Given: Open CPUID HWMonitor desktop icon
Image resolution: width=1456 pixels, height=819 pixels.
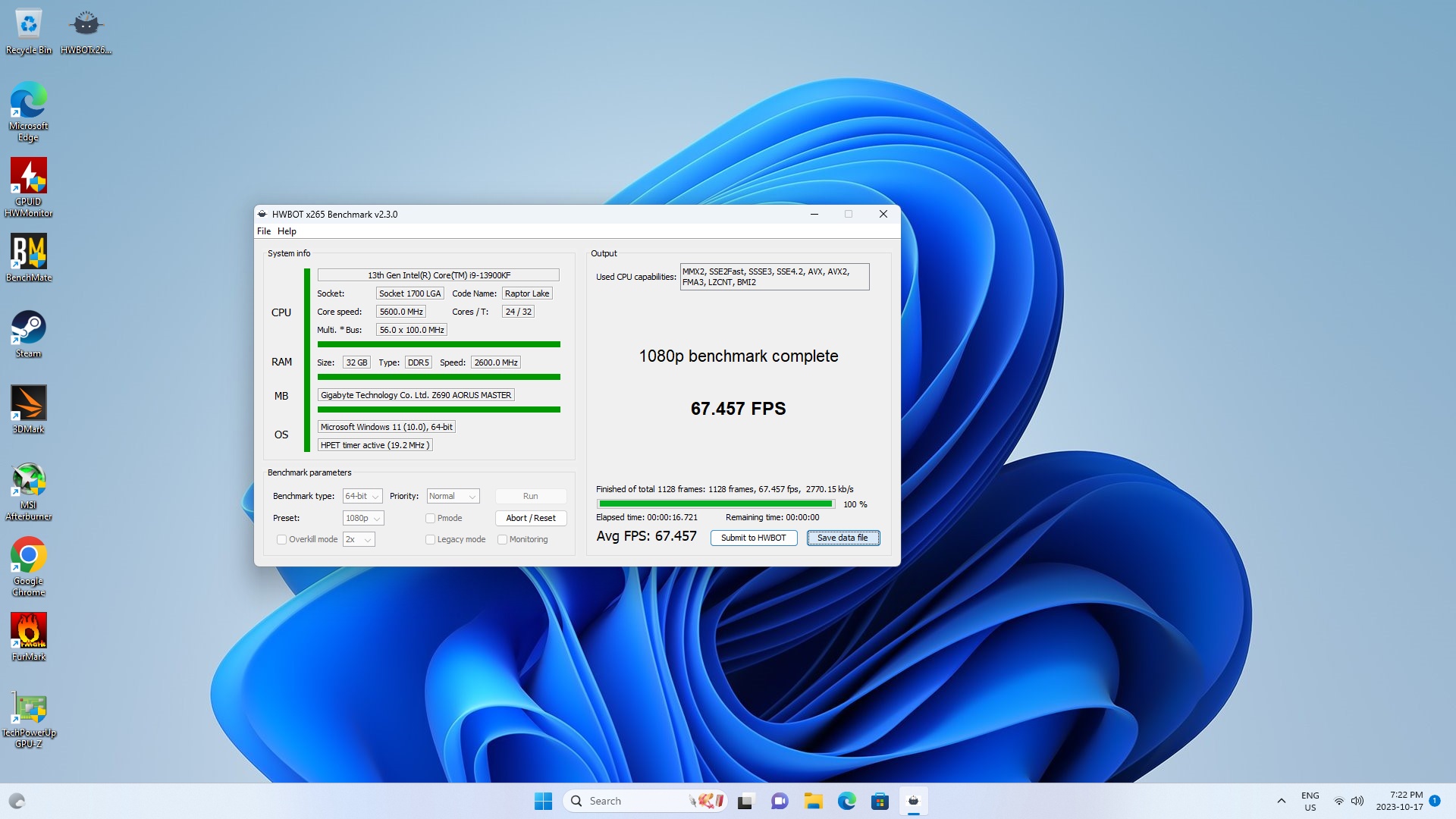Looking at the screenshot, I should point(28,187).
